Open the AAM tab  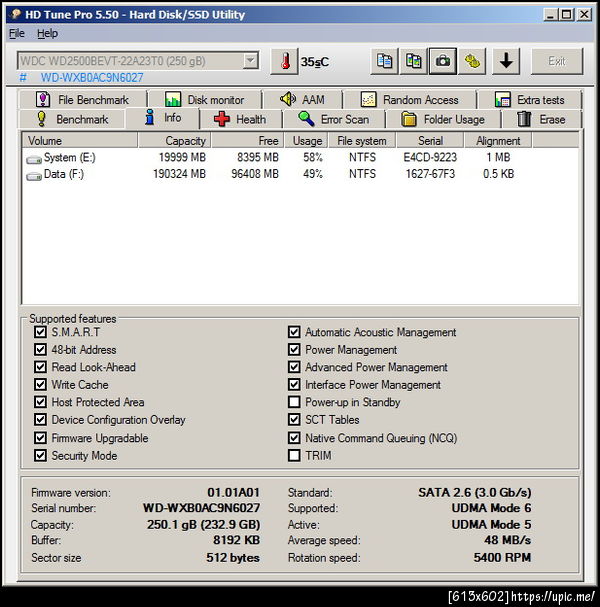[x=302, y=100]
